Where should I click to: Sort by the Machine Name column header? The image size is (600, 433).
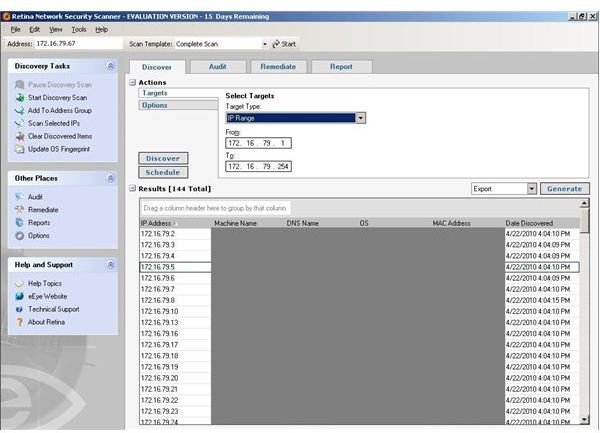click(x=248, y=223)
